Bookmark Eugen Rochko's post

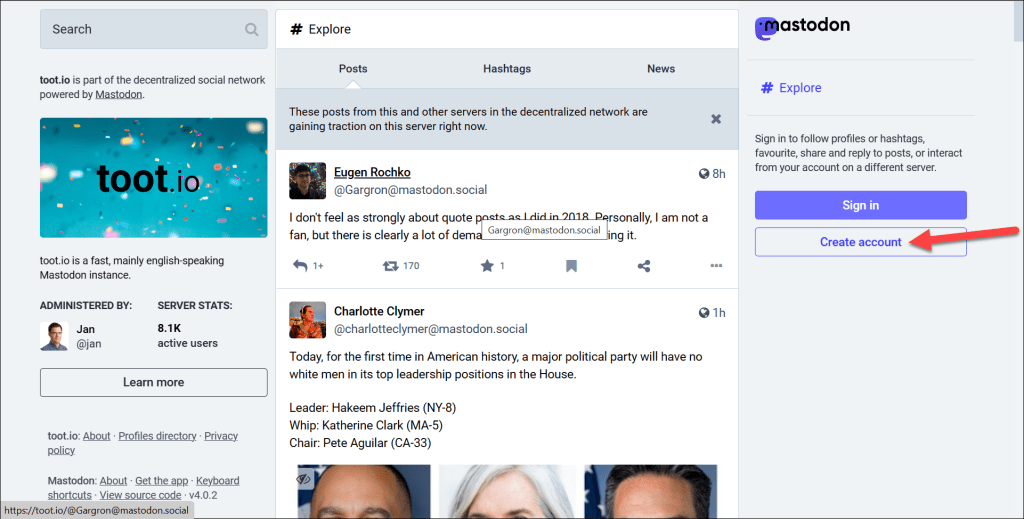coord(571,266)
